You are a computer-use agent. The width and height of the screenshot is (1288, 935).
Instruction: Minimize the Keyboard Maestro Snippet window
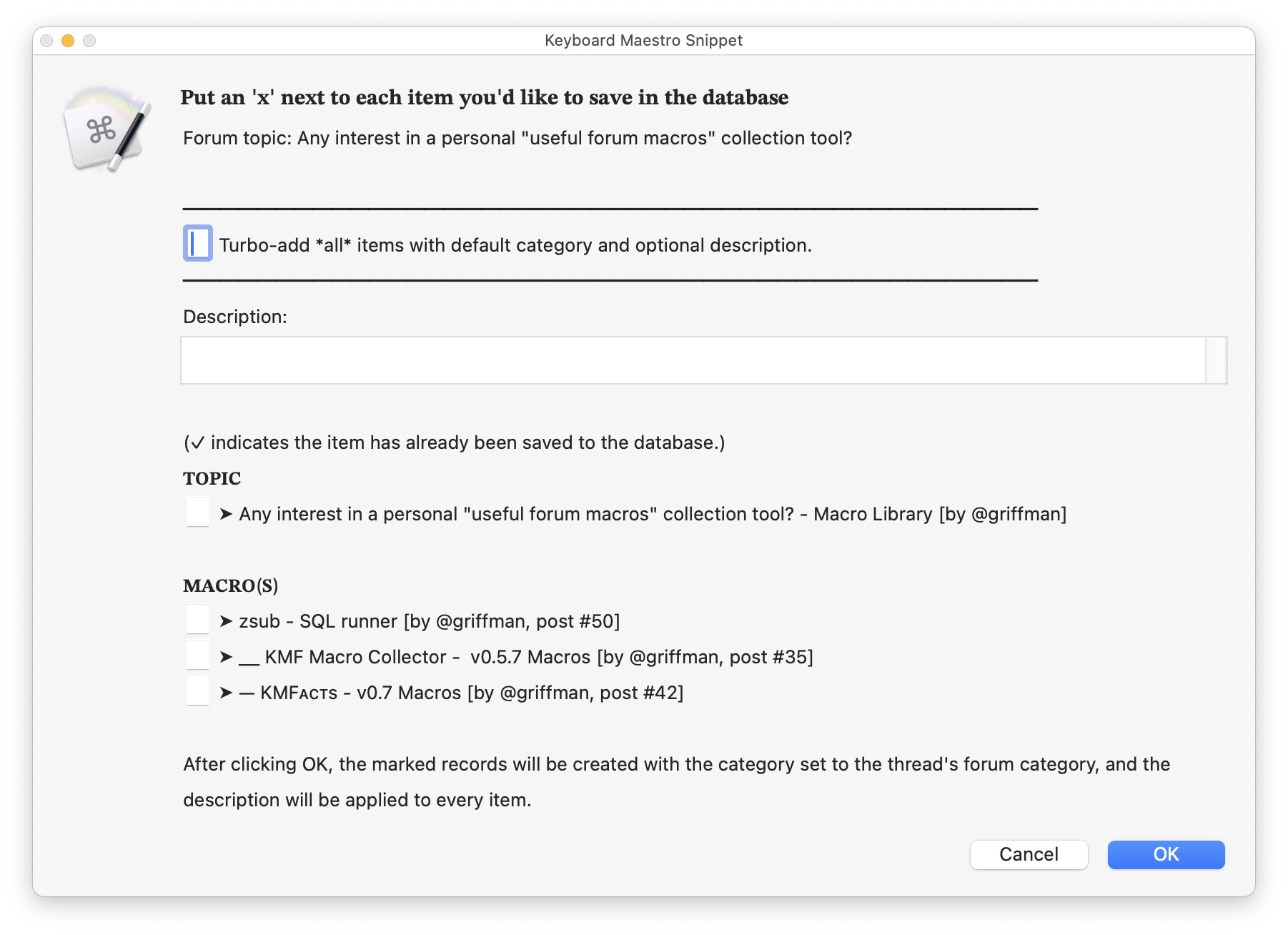(68, 41)
